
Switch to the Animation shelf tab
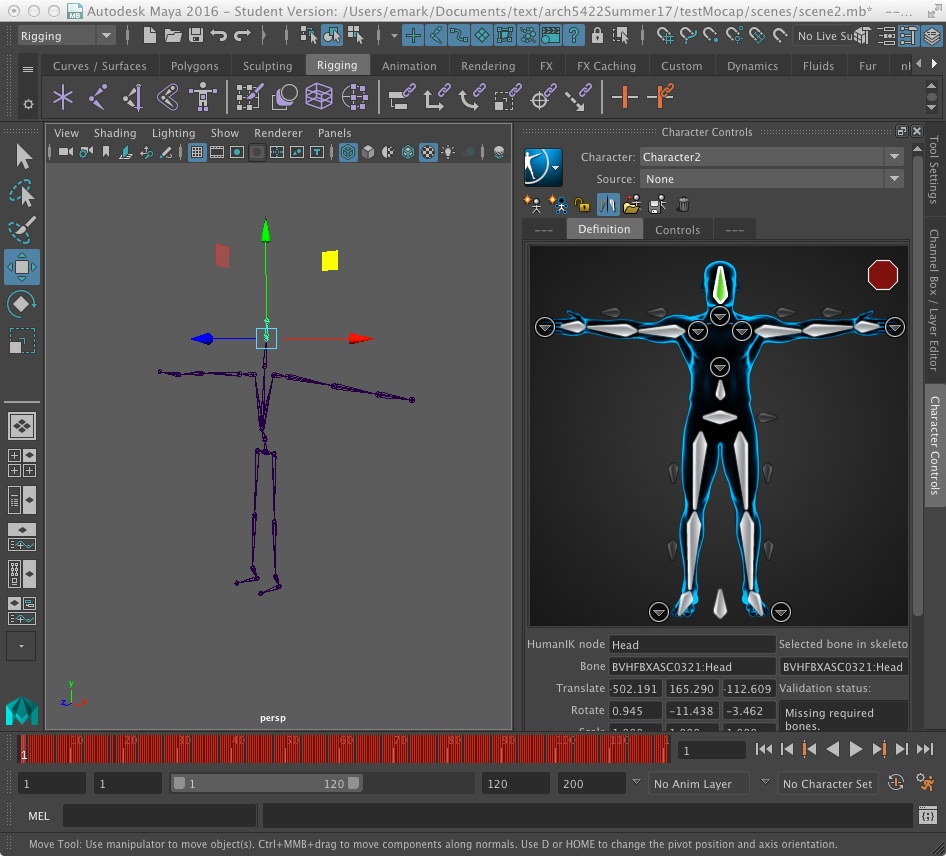[409, 66]
